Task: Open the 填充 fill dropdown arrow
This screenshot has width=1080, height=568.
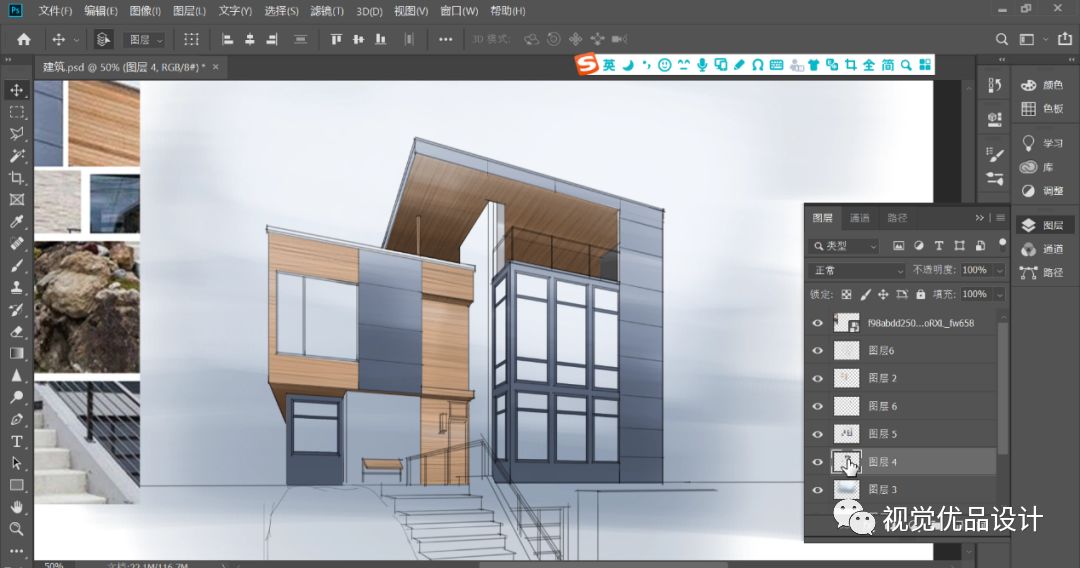Action: click(999, 294)
